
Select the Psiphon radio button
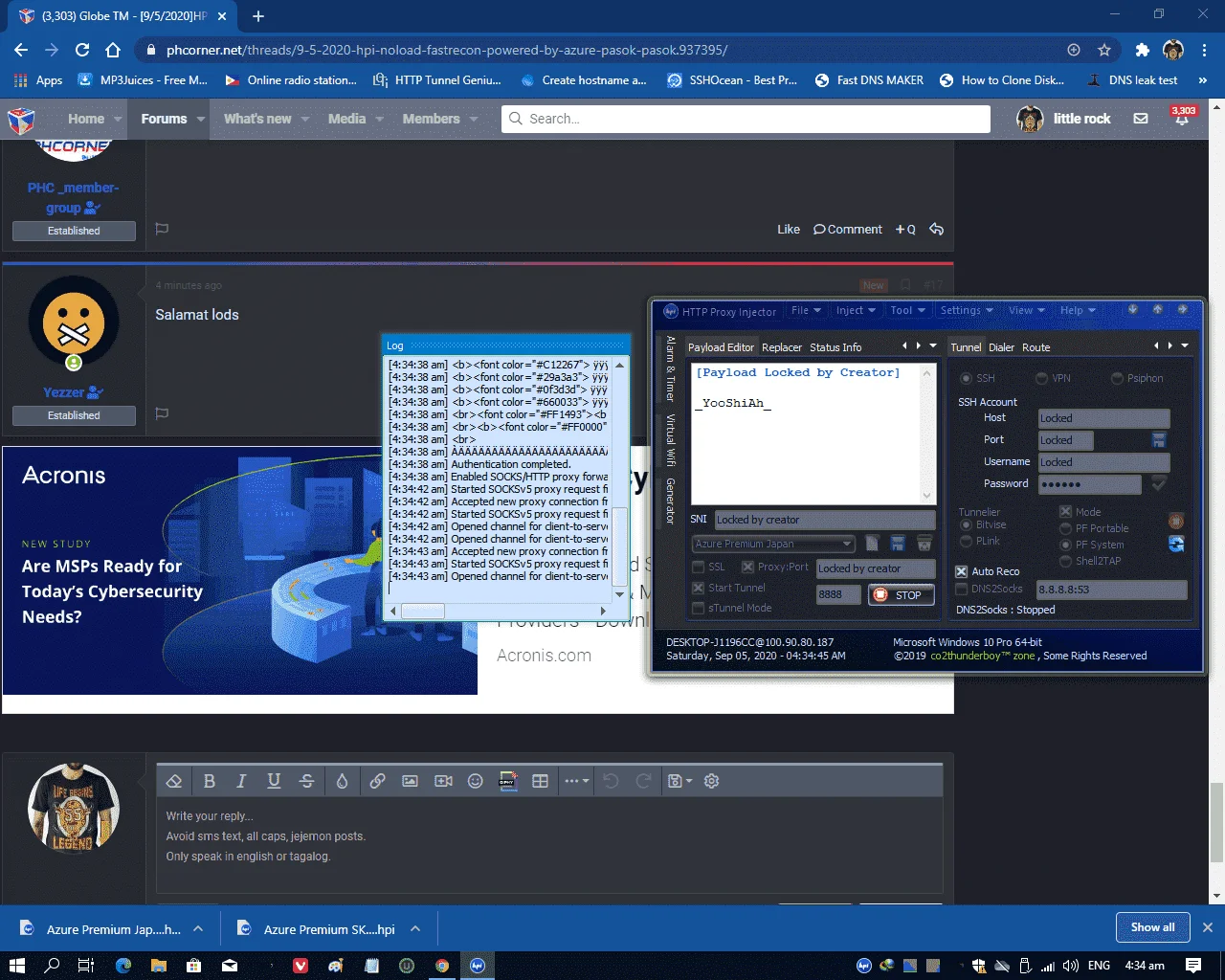click(x=1117, y=378)
